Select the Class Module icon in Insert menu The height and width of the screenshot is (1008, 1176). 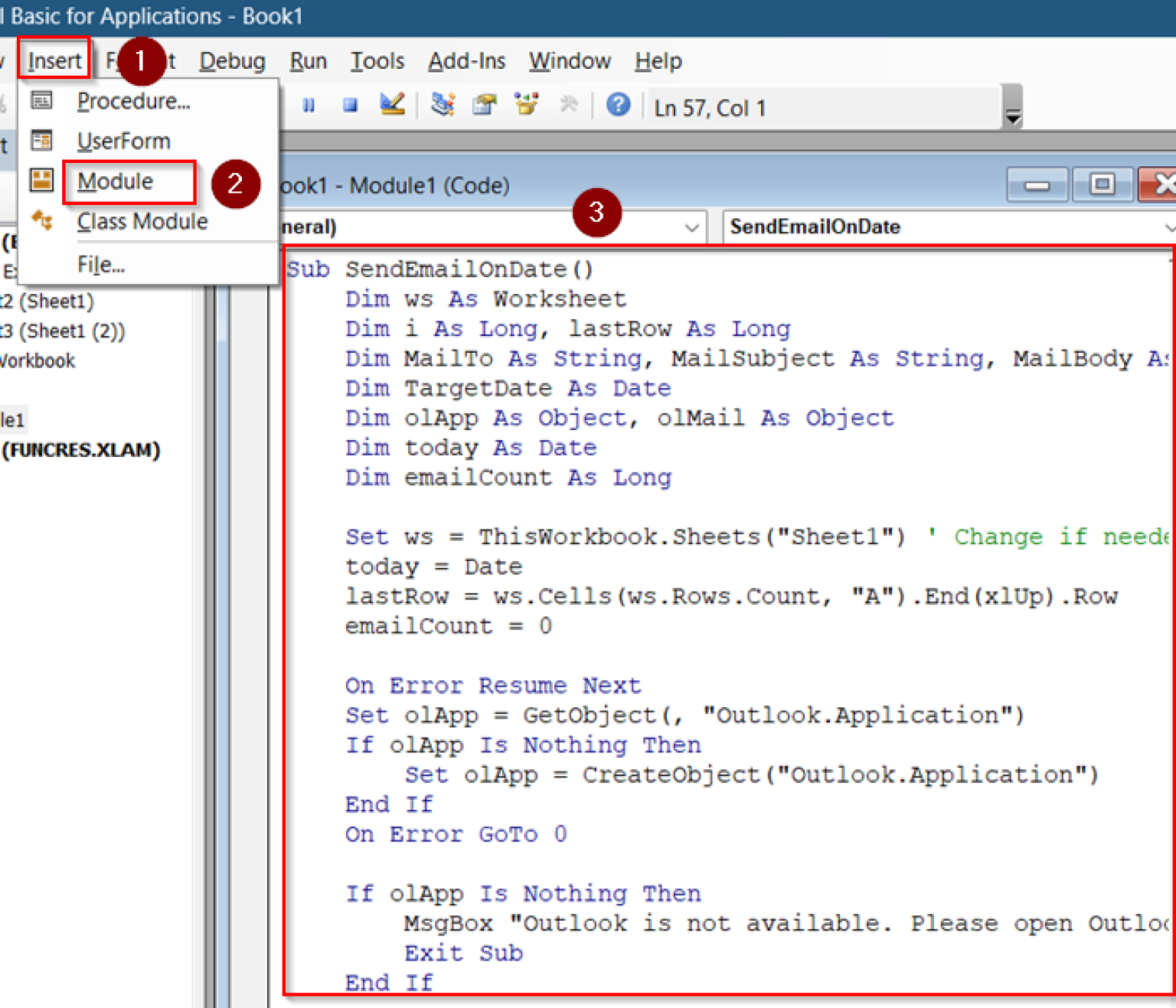coord(41,221)
